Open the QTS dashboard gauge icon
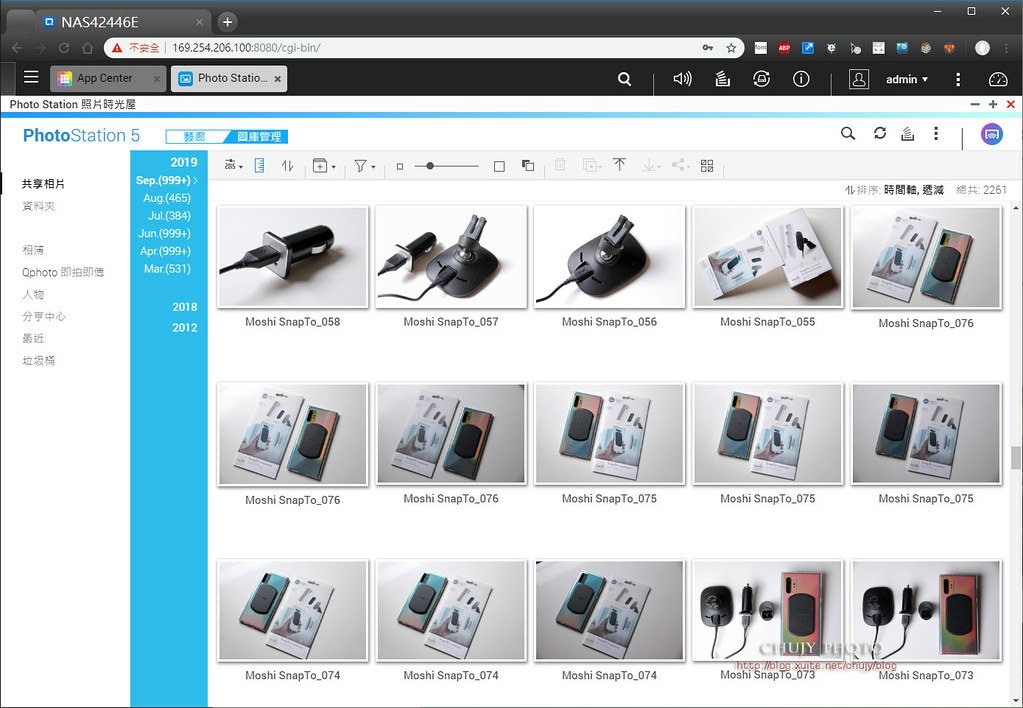1023x708 pixels. pyautogui.click(x=998, y=79)
